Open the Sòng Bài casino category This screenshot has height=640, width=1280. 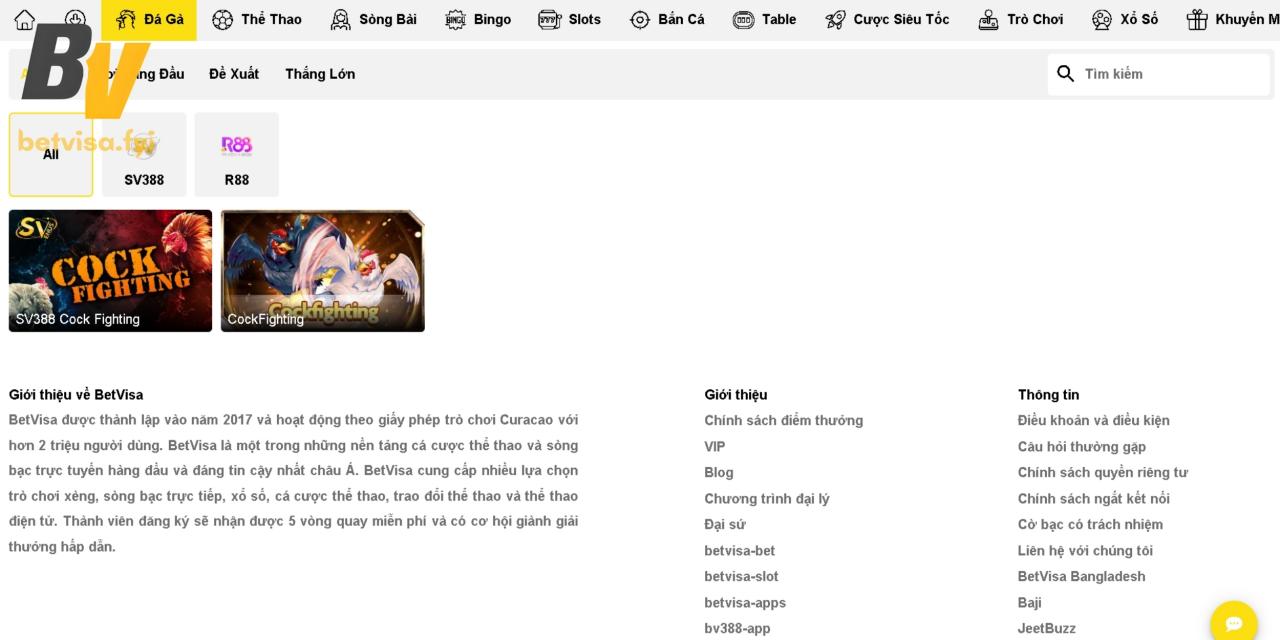point(374,19)
